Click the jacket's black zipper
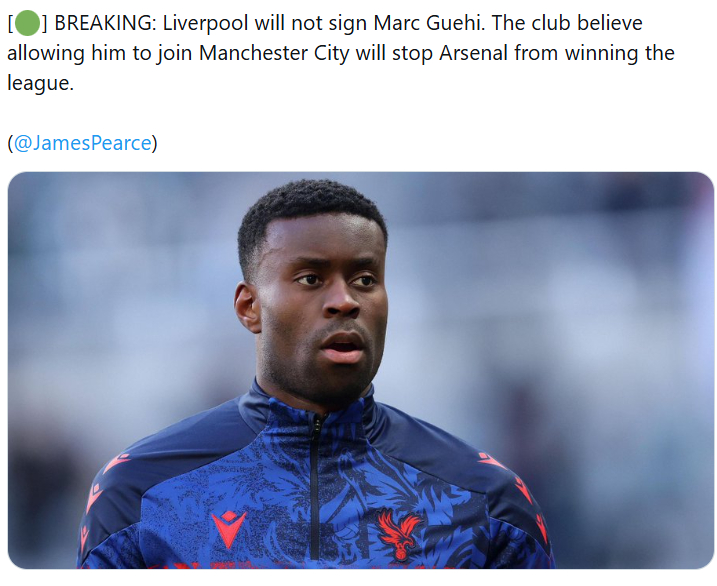 tap(314, 485)
